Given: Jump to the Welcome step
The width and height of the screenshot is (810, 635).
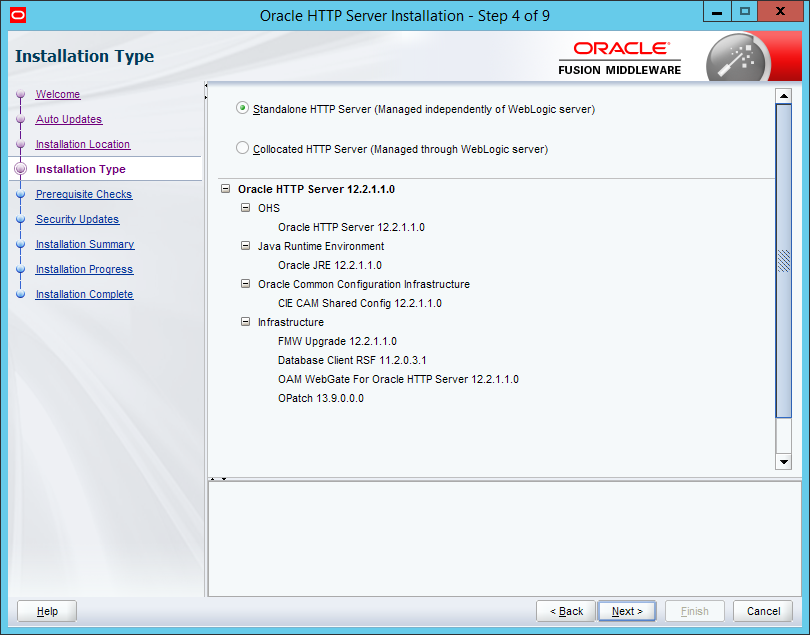Looking at the screenshot, I should coord(57,94).
